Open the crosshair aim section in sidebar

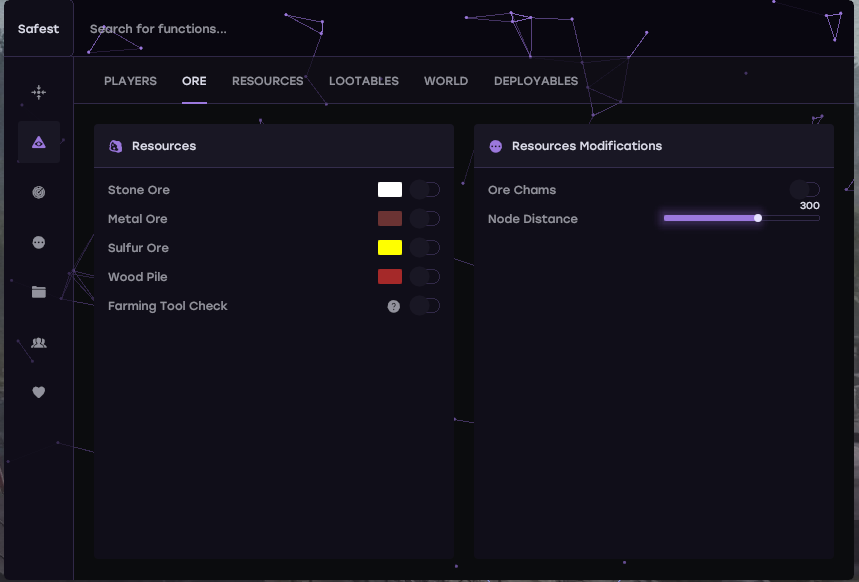point(39,93)
